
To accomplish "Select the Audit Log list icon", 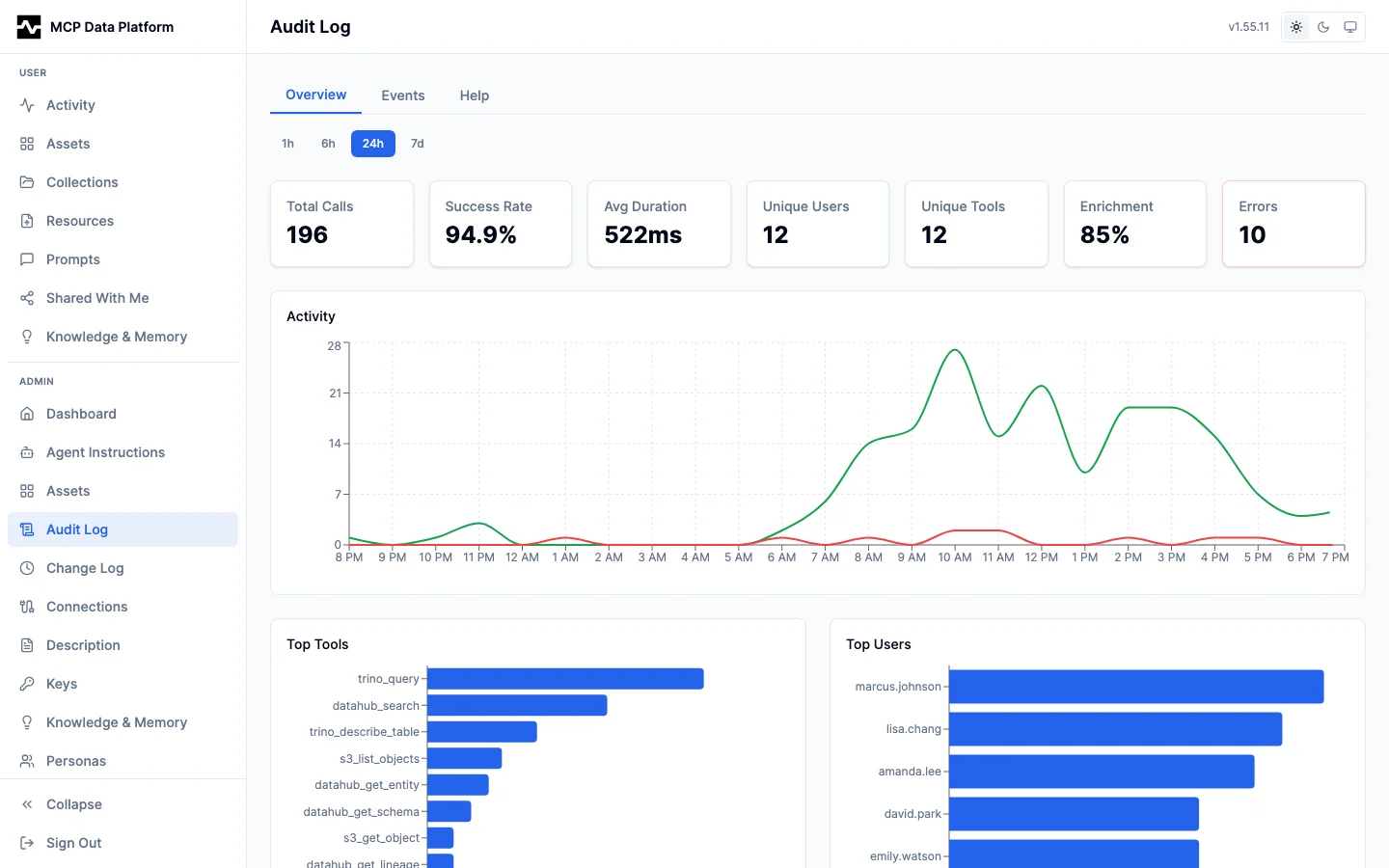I will (27, 529).
